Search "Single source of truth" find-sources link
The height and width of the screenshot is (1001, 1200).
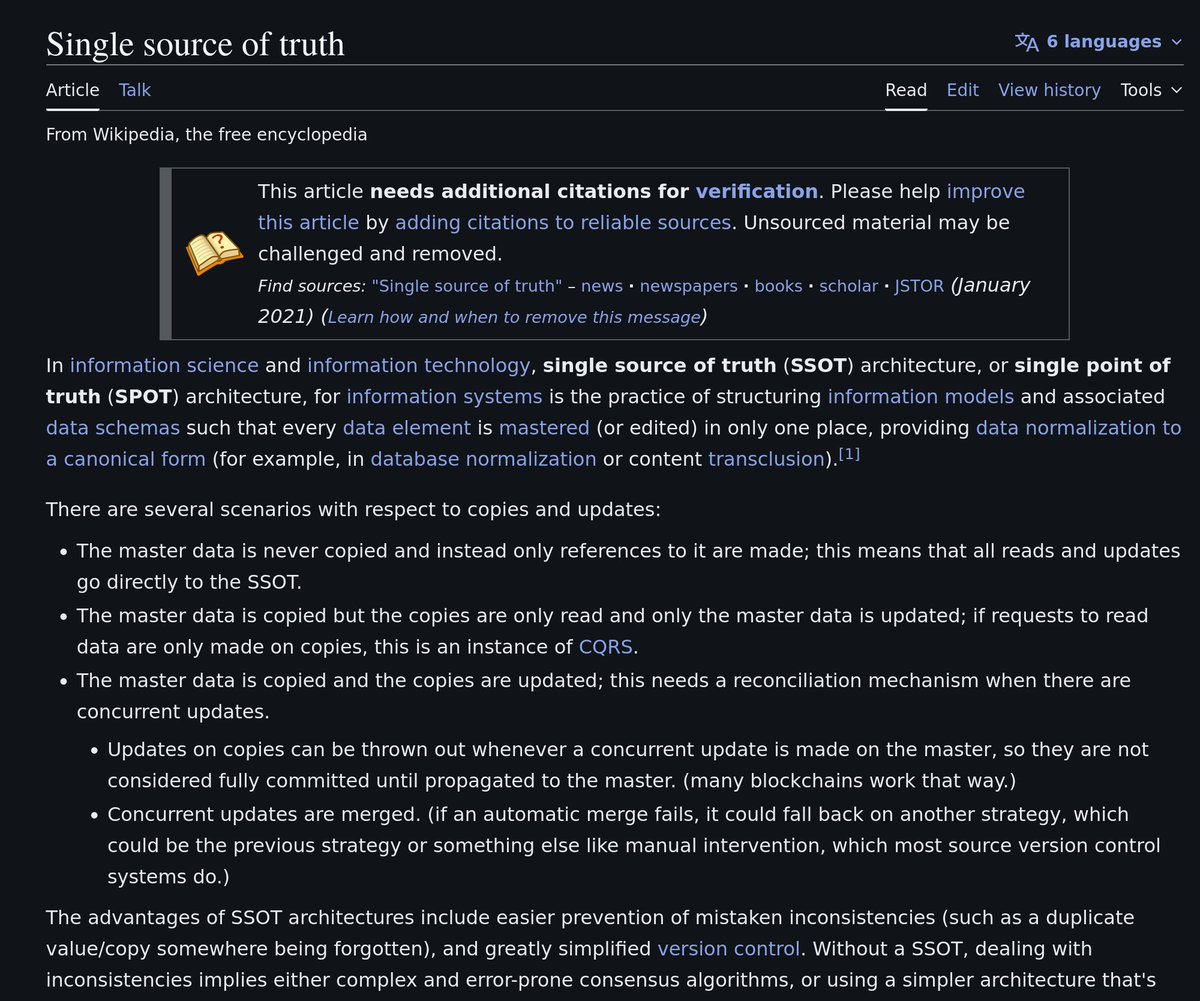click(x=467, y=286)
